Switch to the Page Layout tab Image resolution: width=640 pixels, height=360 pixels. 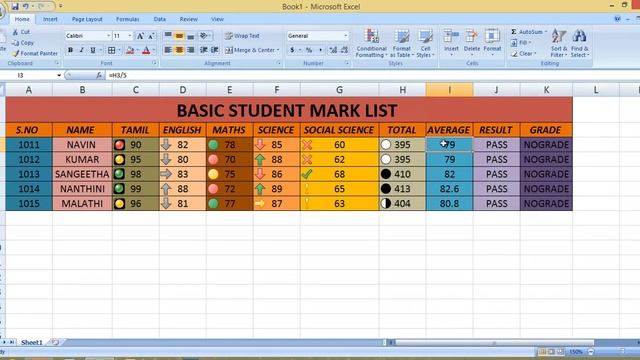(x=87, y=19)
